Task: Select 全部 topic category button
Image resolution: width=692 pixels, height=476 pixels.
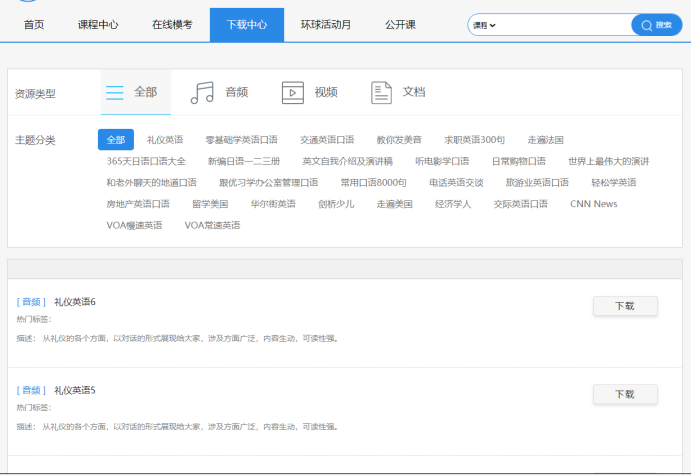Action: pos(116,140)
